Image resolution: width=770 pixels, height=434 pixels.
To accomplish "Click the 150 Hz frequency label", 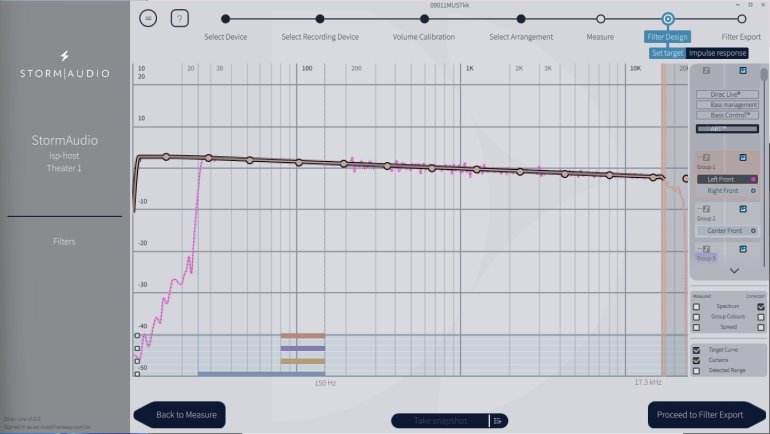I will [325, 383].
